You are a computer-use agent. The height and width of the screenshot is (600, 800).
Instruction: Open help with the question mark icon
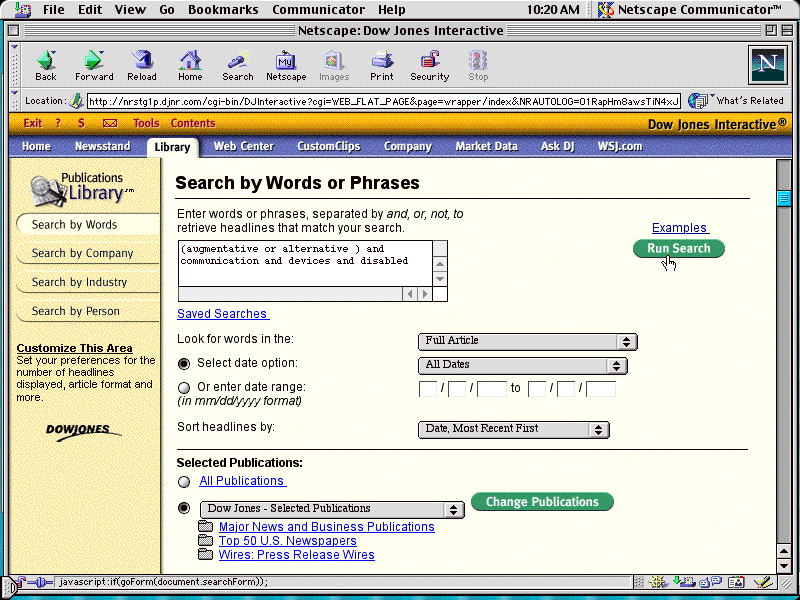pyautogui.click(x=58, y=123)
